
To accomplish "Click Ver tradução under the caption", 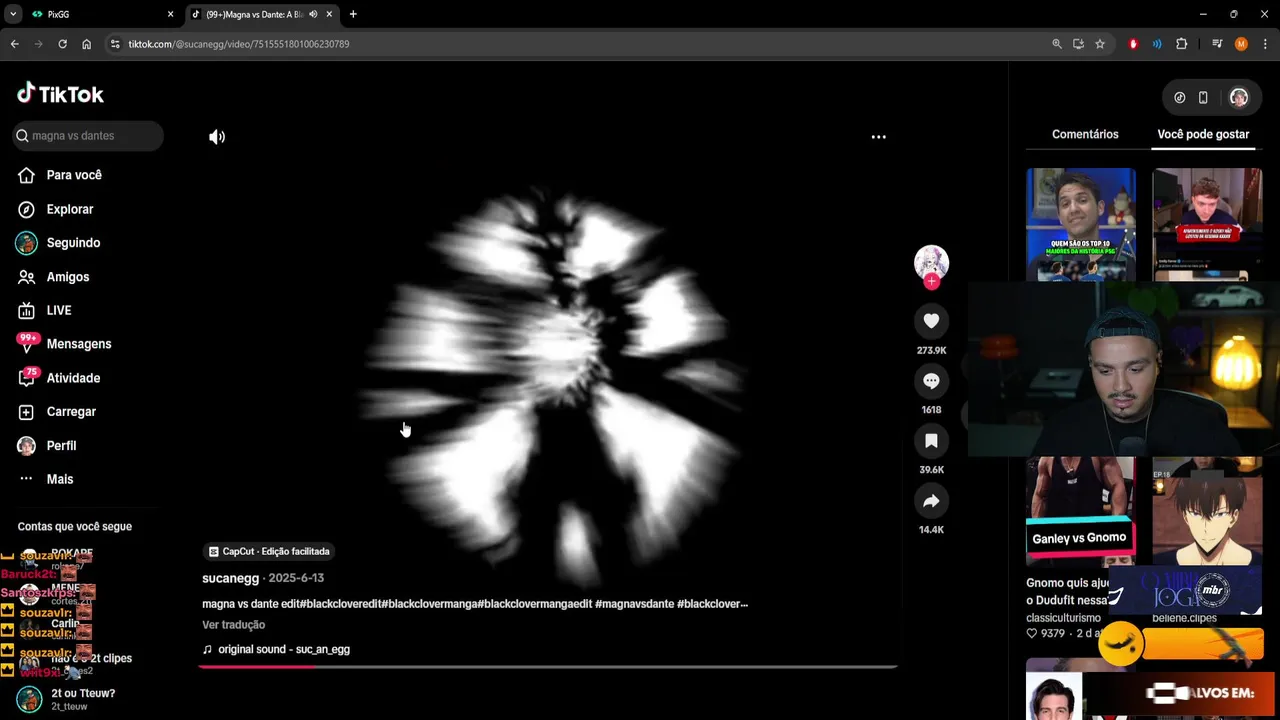I will 233,625.
